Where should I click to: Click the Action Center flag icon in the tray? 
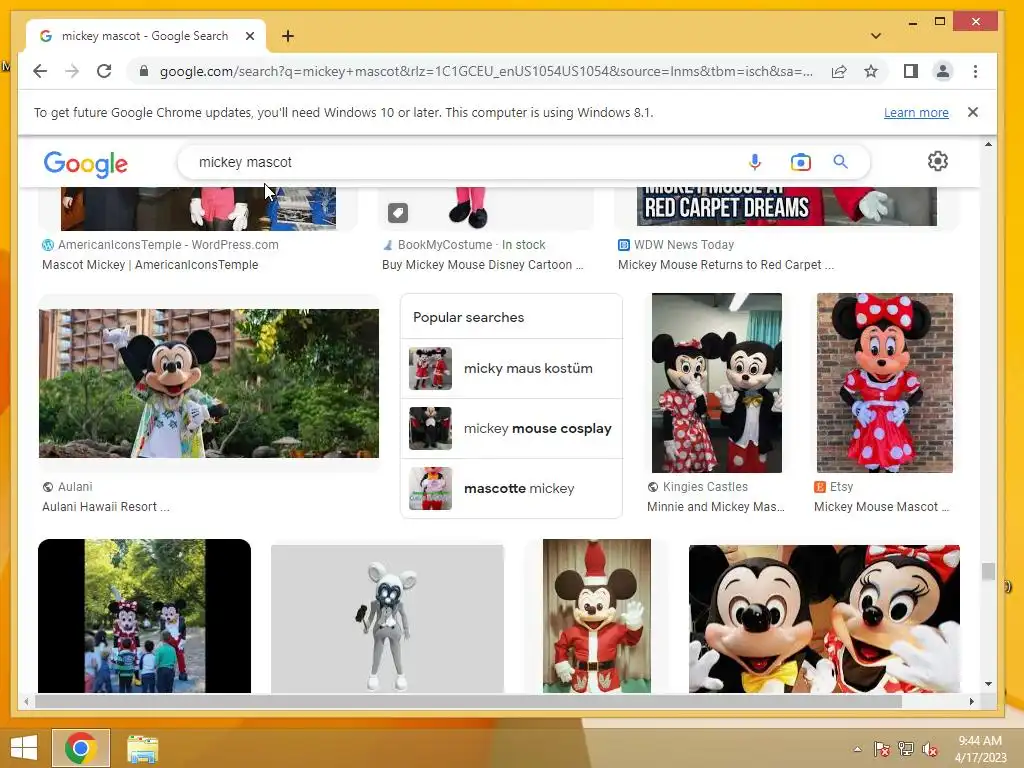point(882,749)
